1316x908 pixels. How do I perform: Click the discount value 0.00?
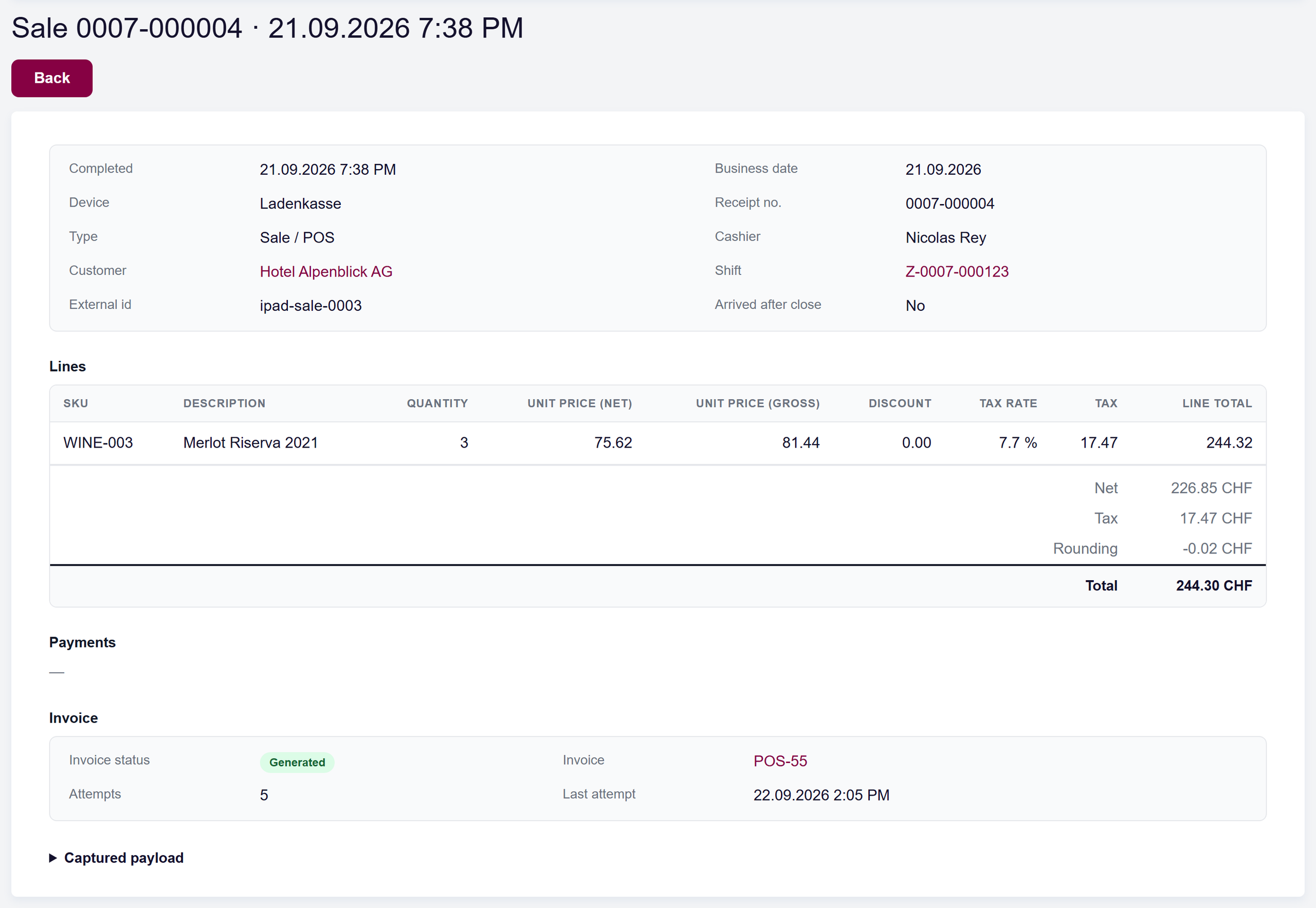pos(917,442)
